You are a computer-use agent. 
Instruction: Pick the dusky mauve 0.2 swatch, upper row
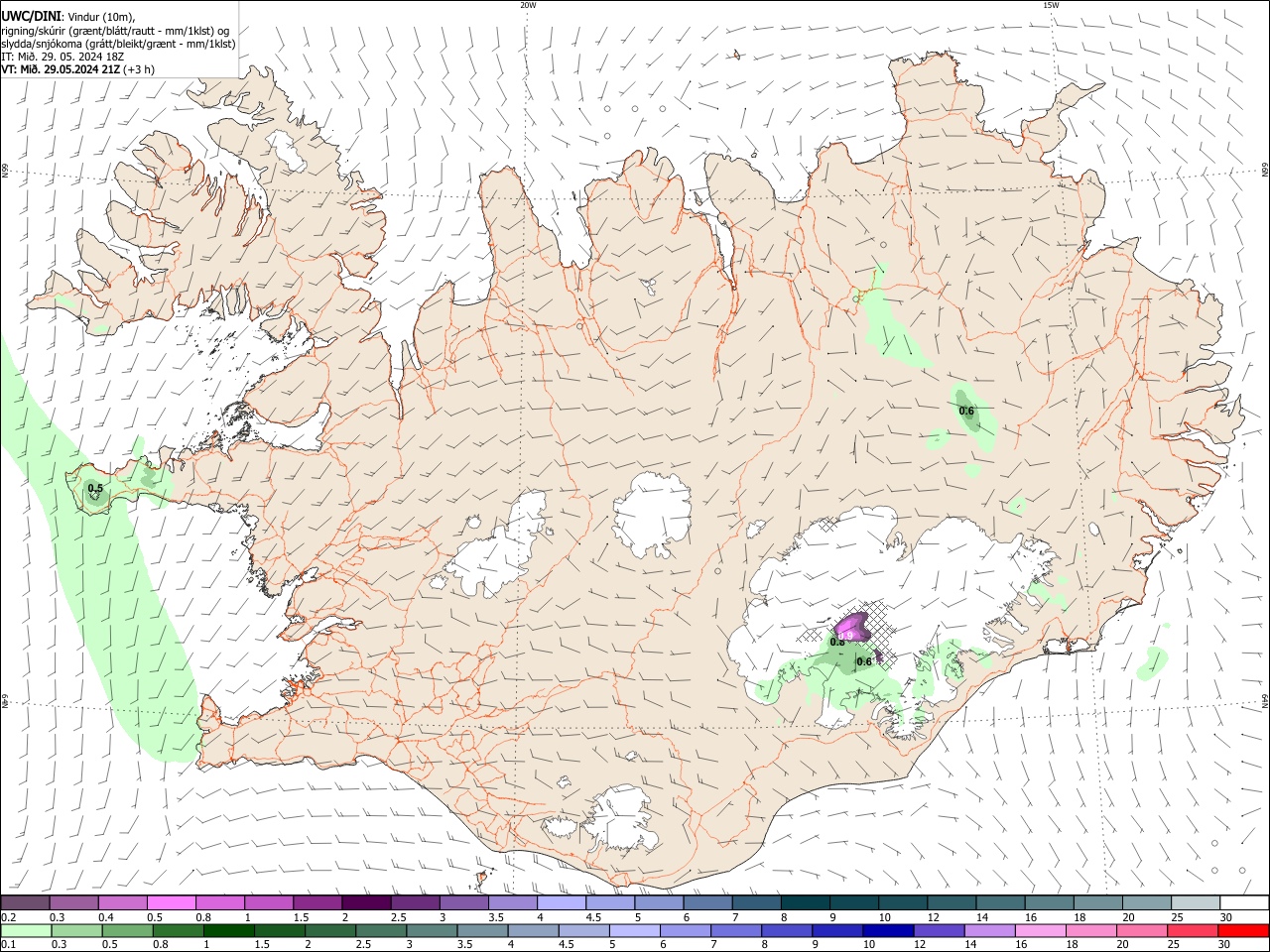pos(25,903)
